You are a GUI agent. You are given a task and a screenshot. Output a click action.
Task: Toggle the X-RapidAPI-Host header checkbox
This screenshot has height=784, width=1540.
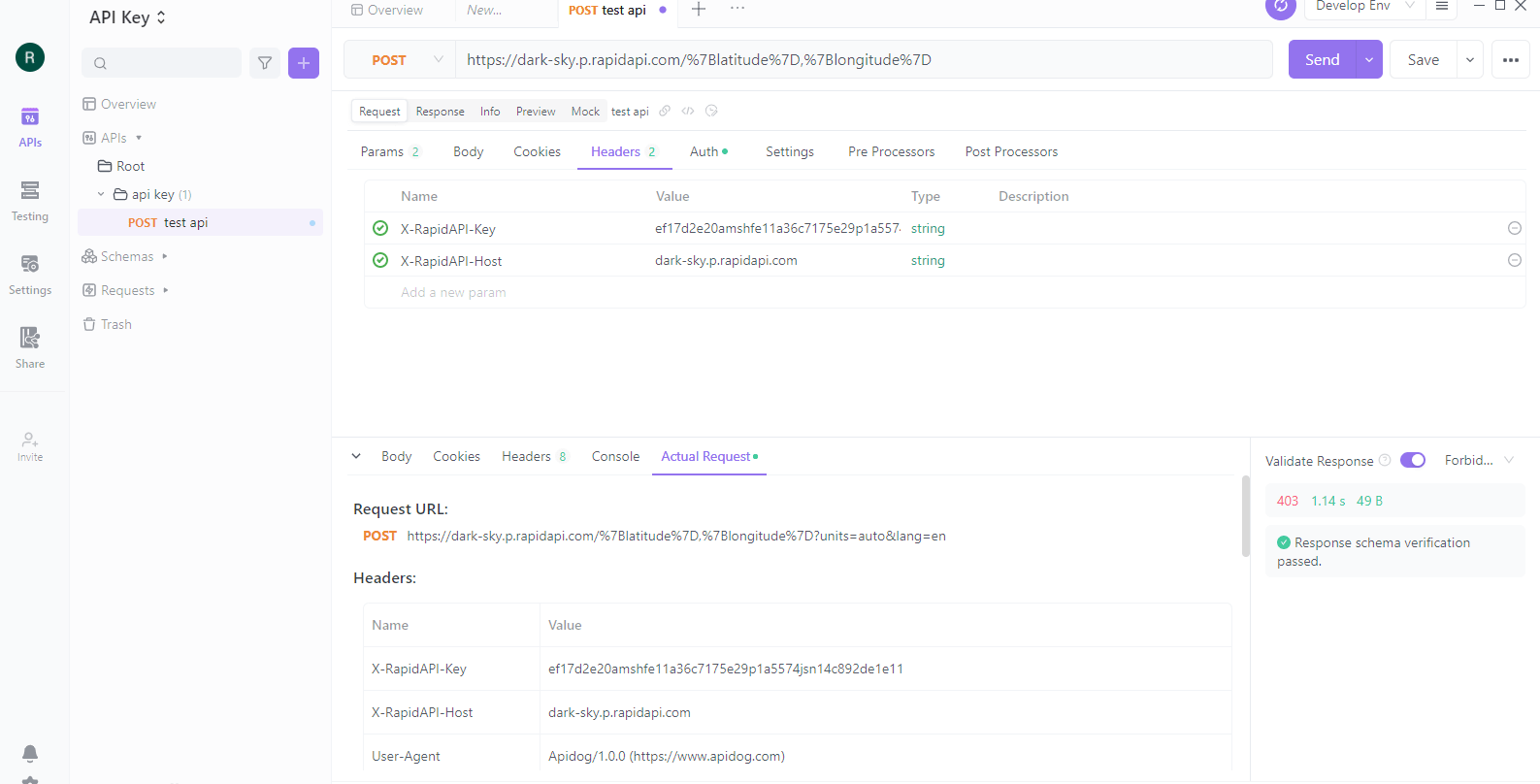pos(380,260)
